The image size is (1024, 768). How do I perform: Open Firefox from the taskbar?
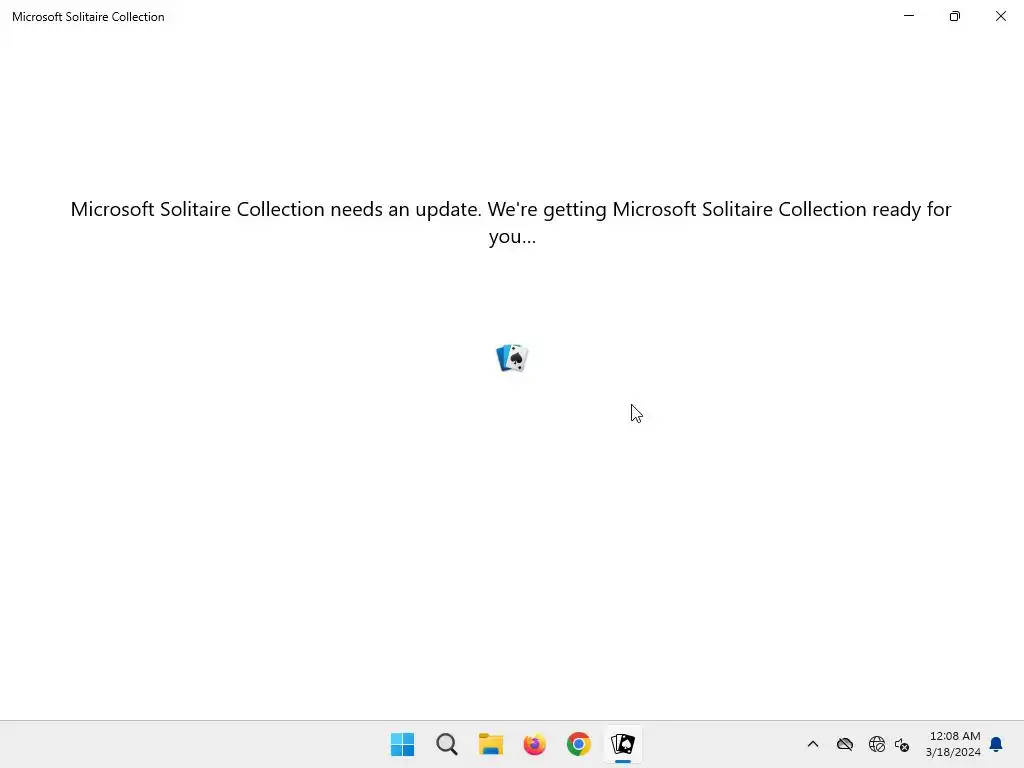click(x=534, y=744)
